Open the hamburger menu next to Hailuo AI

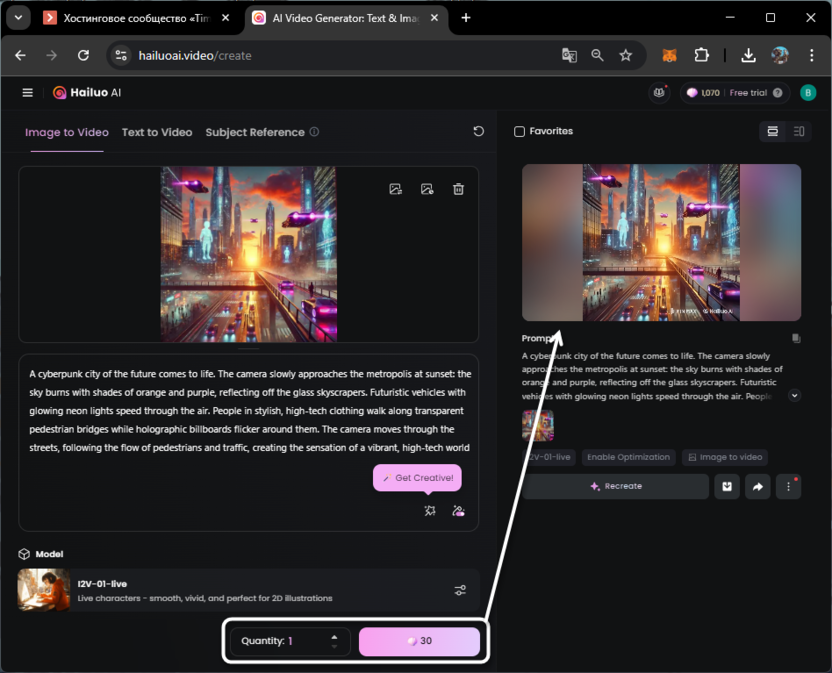pyautogui.click(x=28, y=93)
